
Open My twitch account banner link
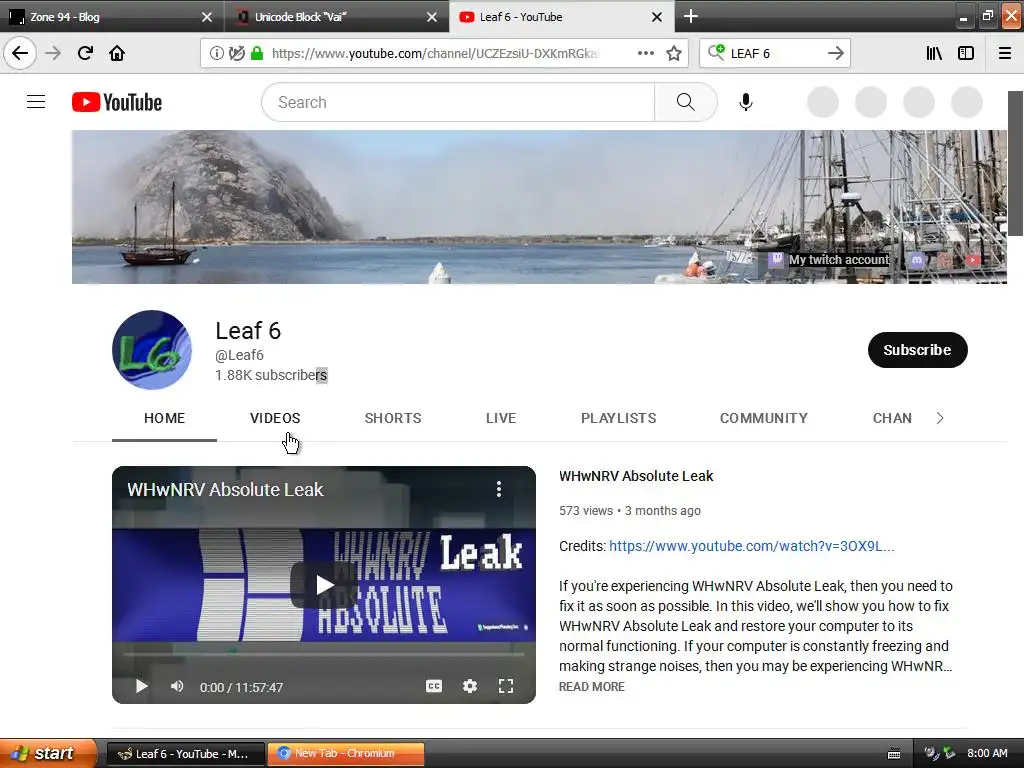(x=839, y=260)
